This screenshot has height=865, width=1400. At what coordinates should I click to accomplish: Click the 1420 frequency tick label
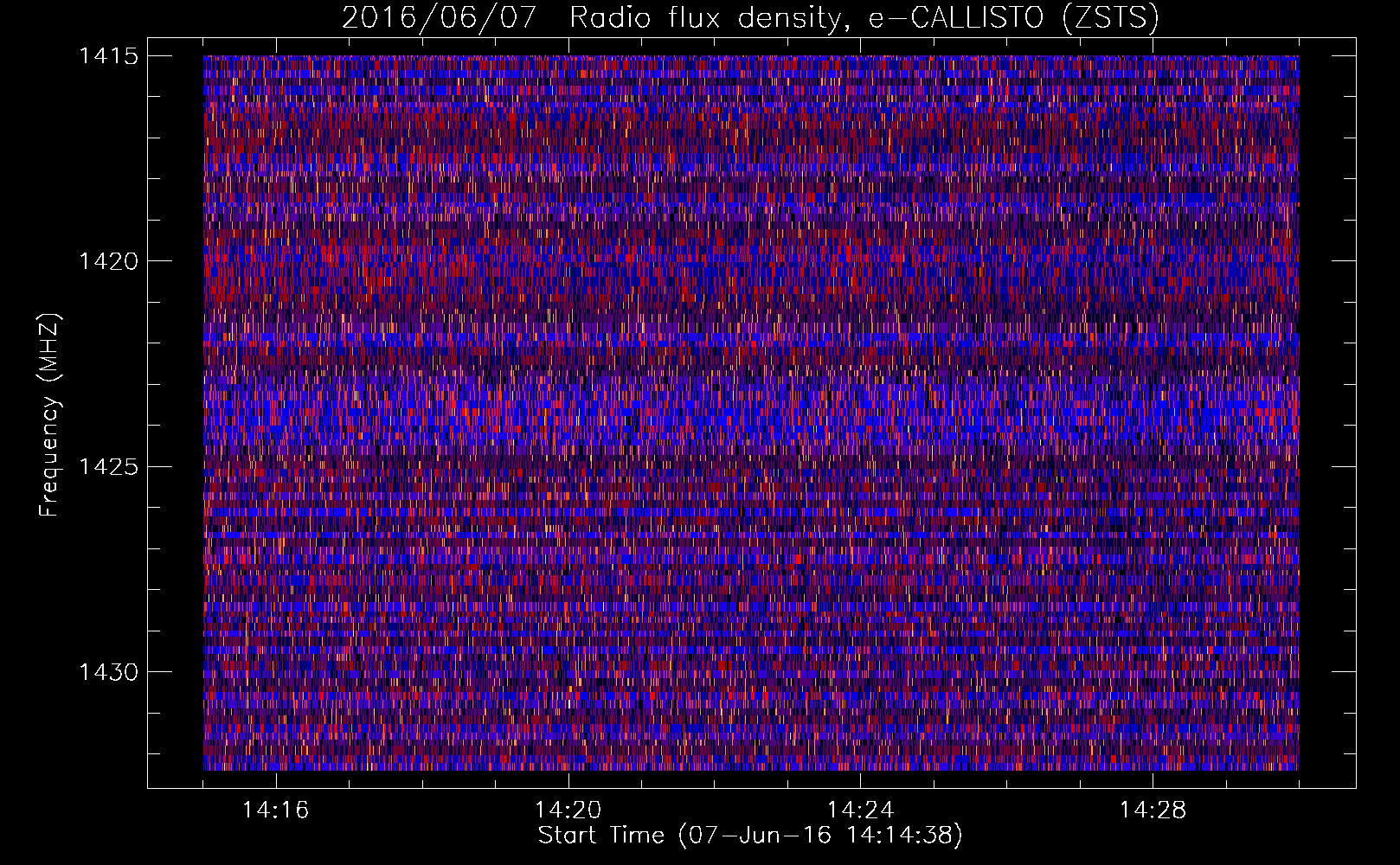(109, 261)
